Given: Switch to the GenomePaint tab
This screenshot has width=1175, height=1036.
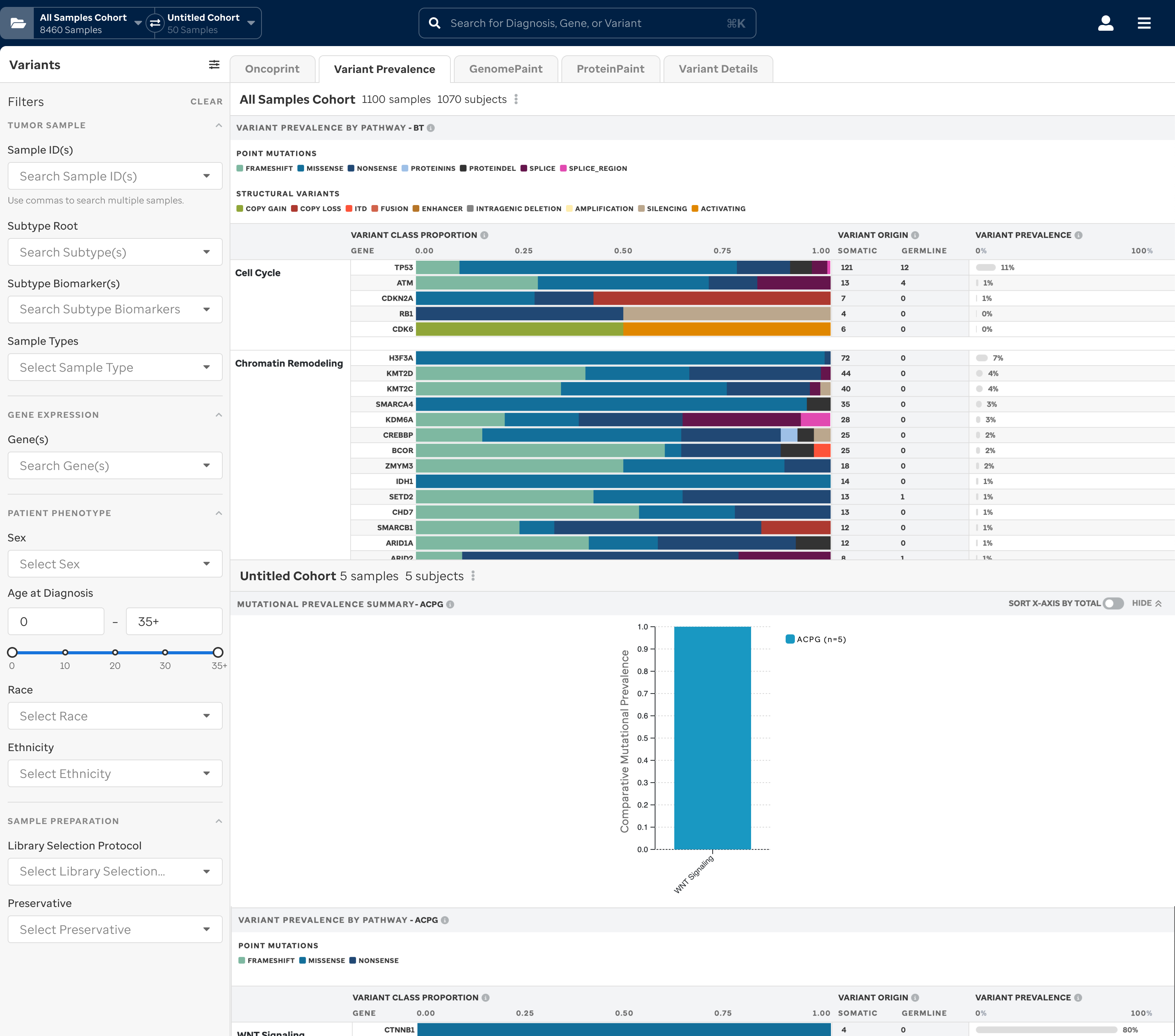Looking at the screenshot, I should 505,69.
